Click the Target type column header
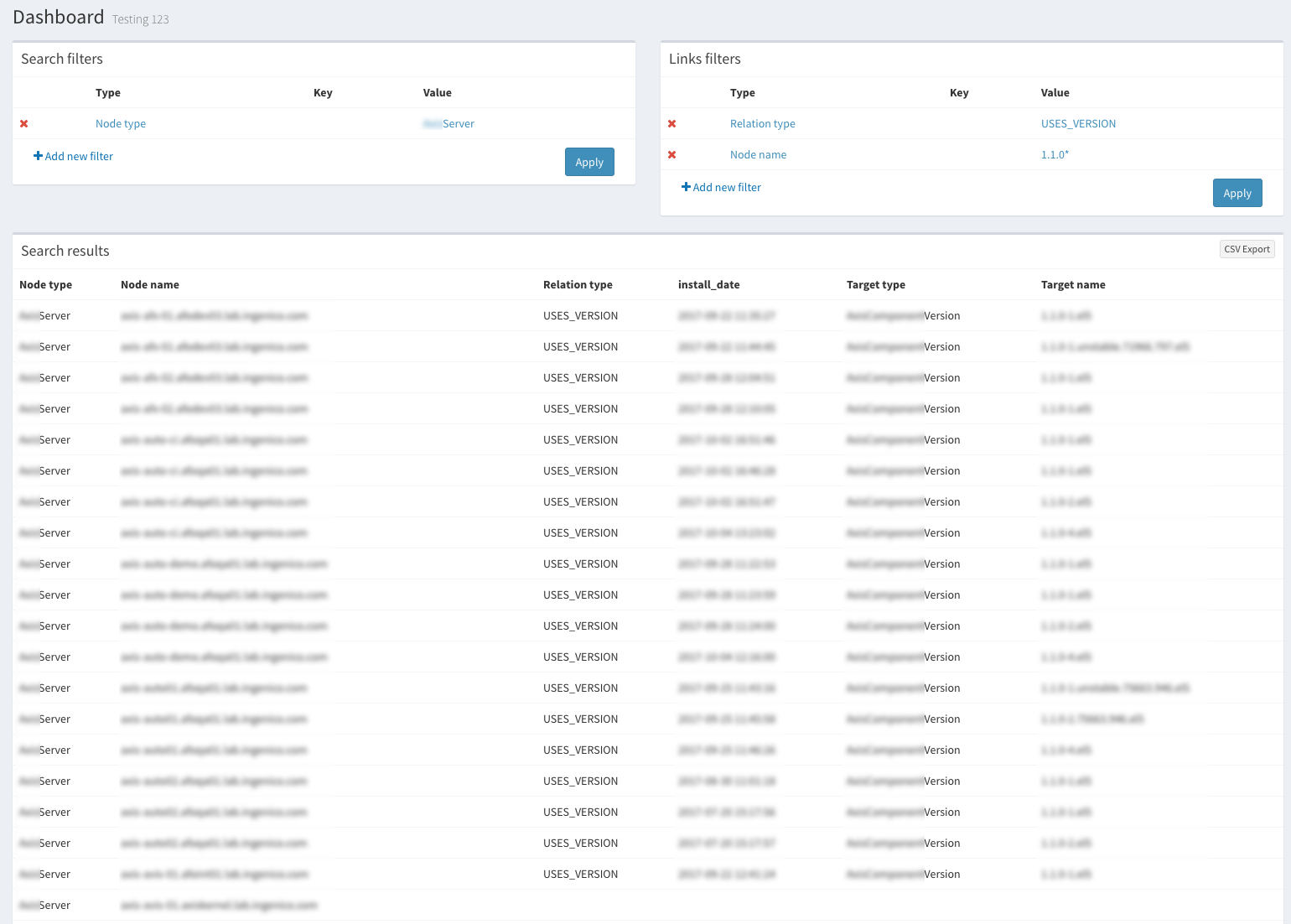1291x924 pixels. click(x=876, y=284)
